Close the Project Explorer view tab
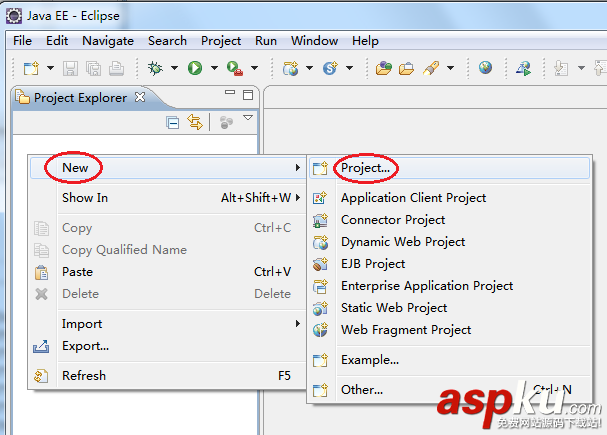 (140, 97)
